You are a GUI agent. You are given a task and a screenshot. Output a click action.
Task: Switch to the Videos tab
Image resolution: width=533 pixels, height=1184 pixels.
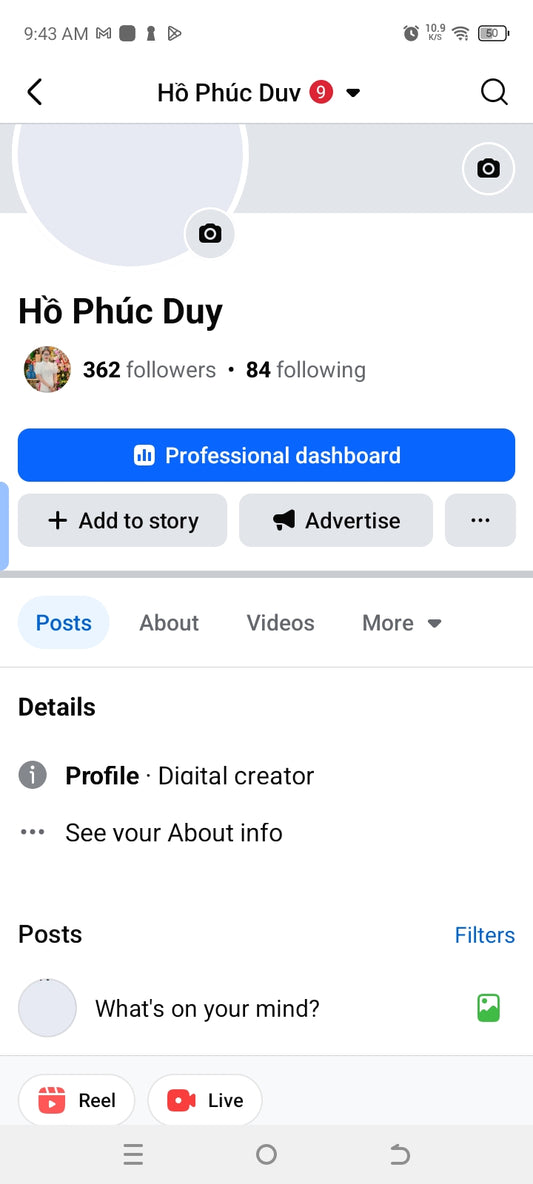click(x=280, y=623)
